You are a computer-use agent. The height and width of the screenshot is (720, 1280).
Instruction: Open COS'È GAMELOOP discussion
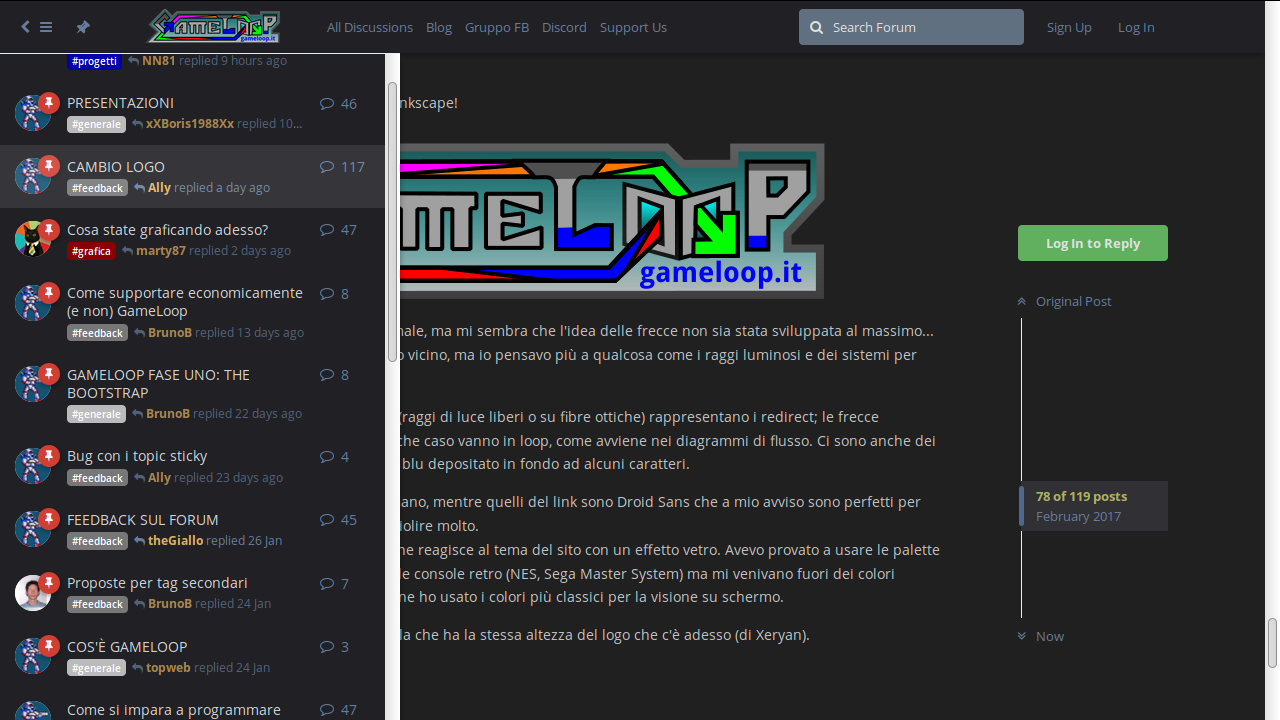click(x=127, y=647)
